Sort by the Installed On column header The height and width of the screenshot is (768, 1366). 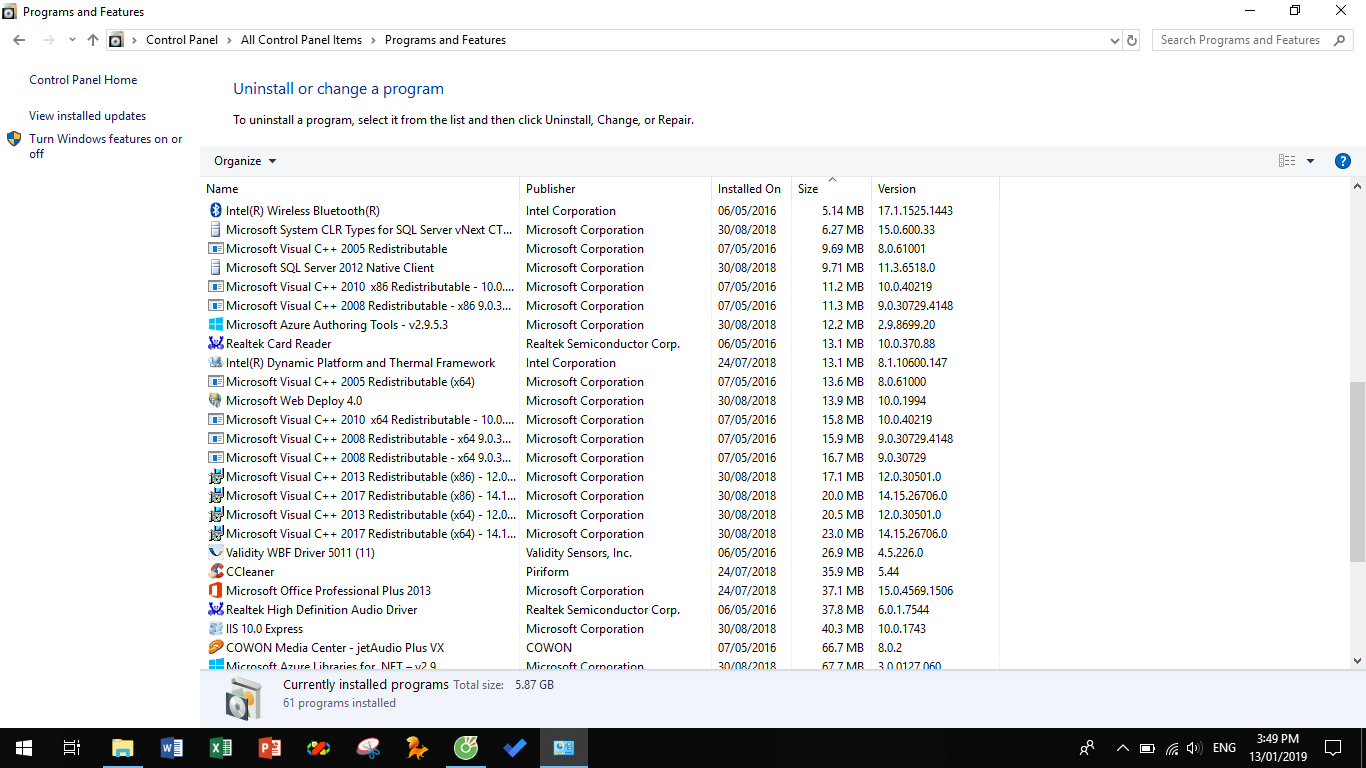coord(751,189)
